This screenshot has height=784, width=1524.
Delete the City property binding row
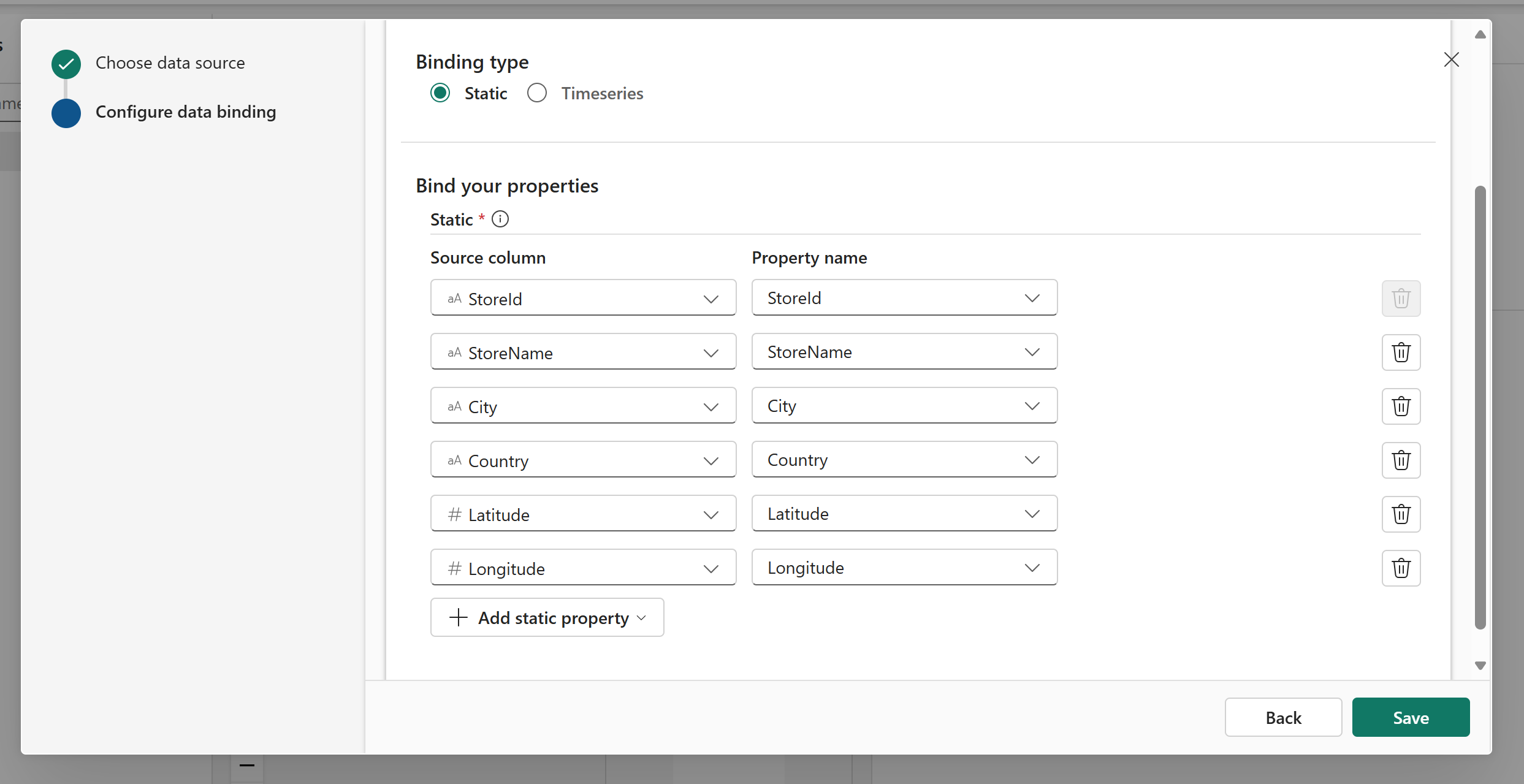1401,406
